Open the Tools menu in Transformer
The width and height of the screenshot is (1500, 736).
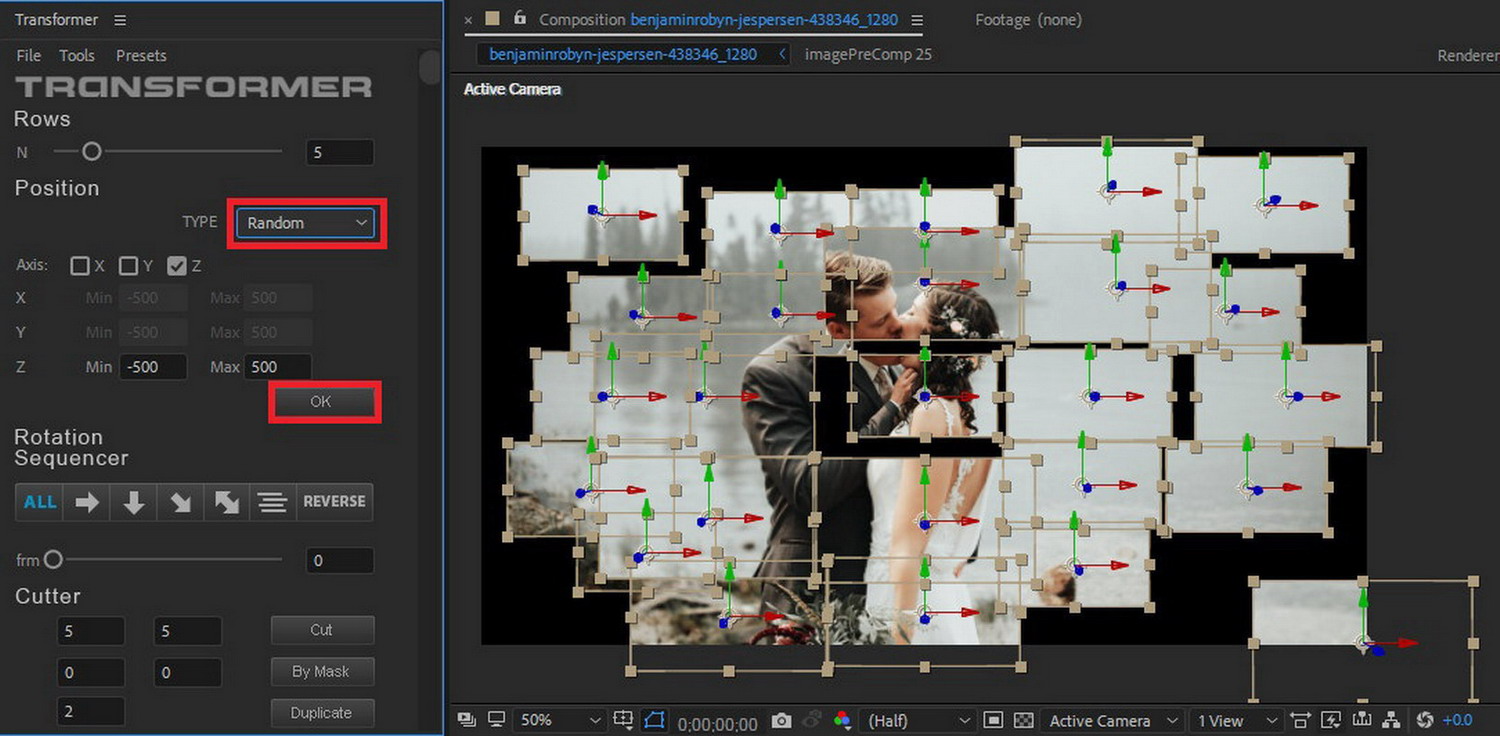tap(77, 56)
